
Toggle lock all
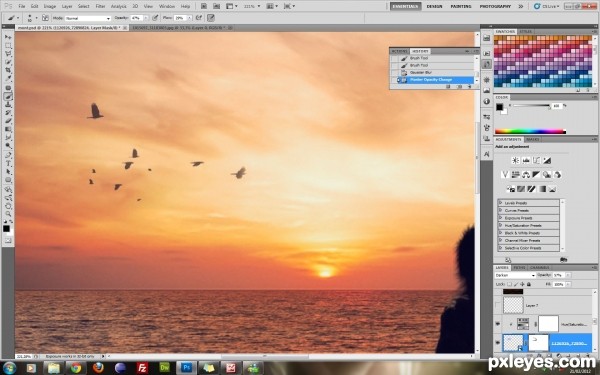click(x=528, y=284)
